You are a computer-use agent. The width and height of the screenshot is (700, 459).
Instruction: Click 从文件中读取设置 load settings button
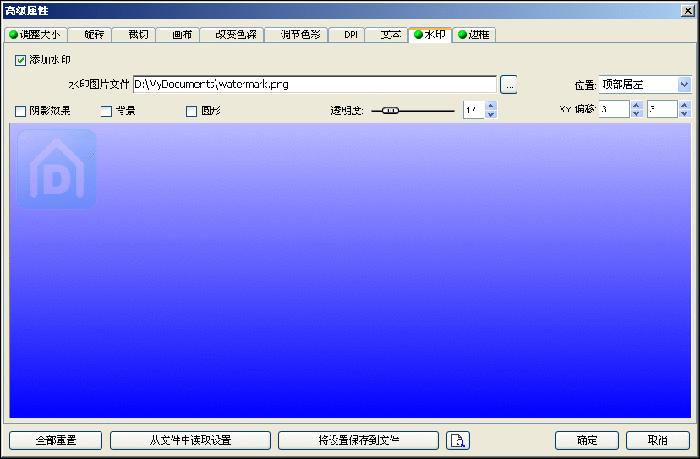click(190, 441)
